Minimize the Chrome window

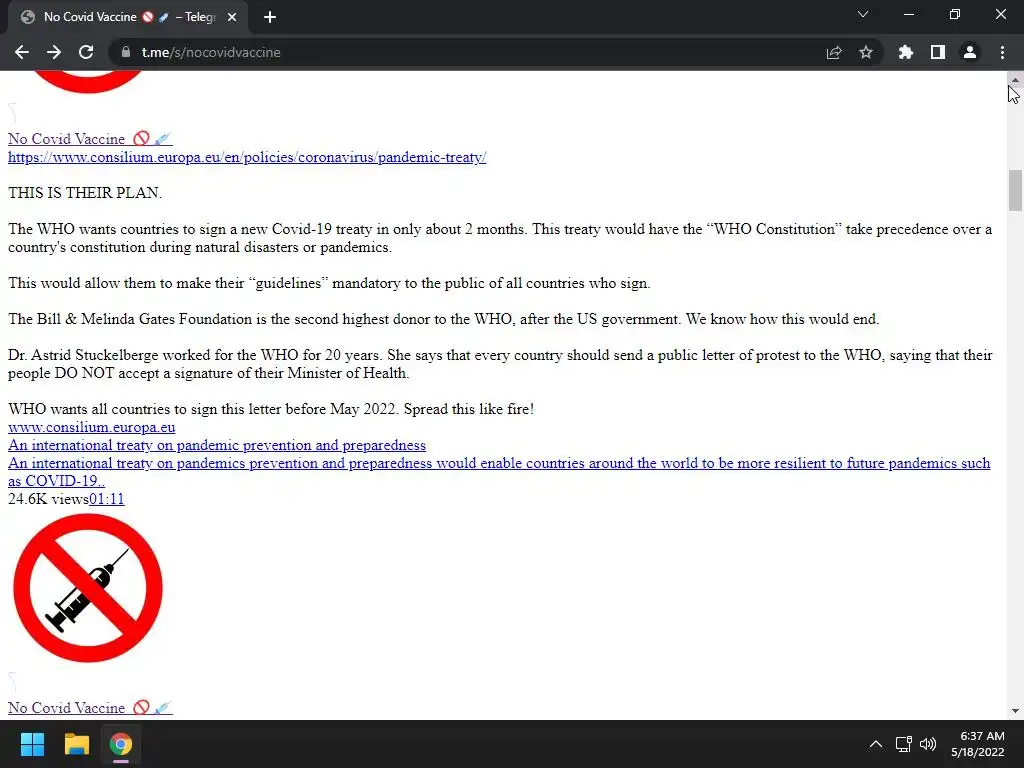pyautogui.click(x=908, y=14)
